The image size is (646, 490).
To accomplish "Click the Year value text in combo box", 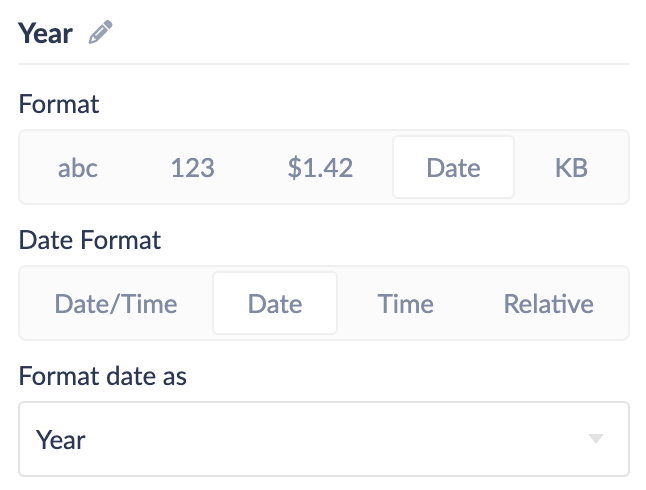I will click(61, 439).
